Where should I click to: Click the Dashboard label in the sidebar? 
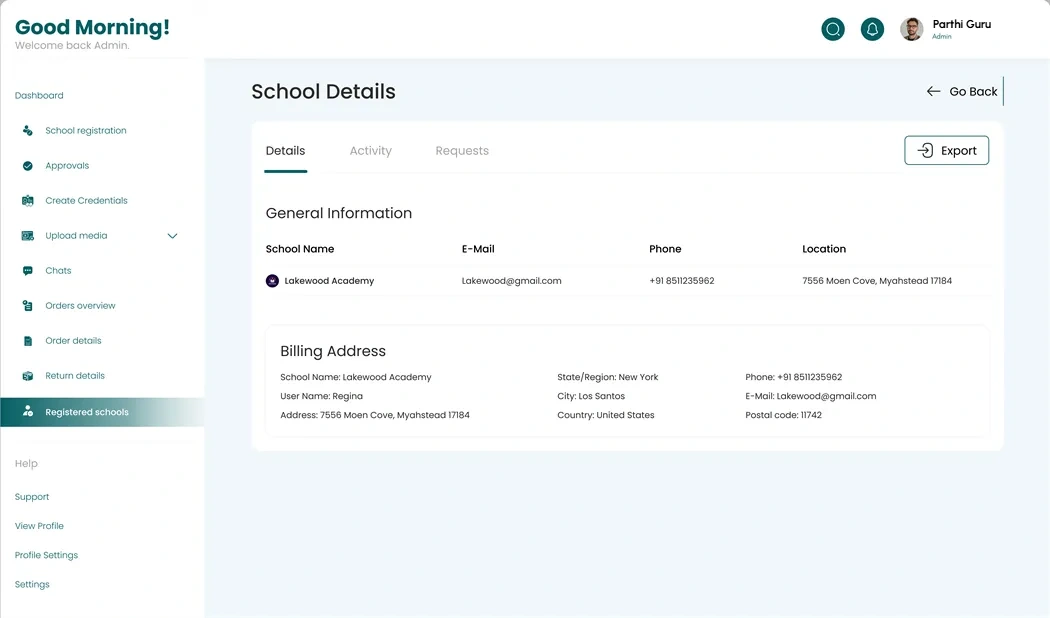click(x=39, y=95)
